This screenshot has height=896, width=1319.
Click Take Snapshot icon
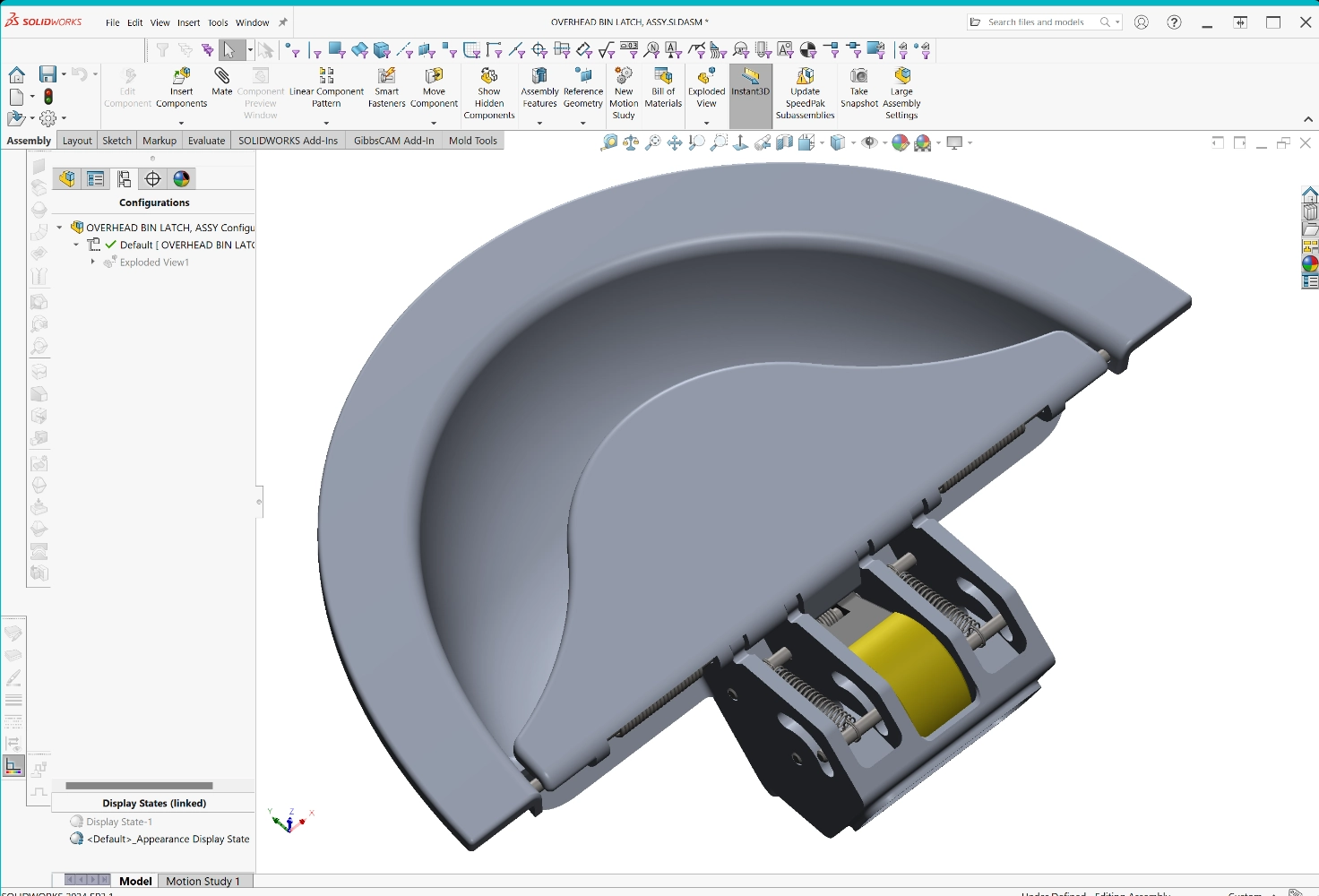pos(858,77)
